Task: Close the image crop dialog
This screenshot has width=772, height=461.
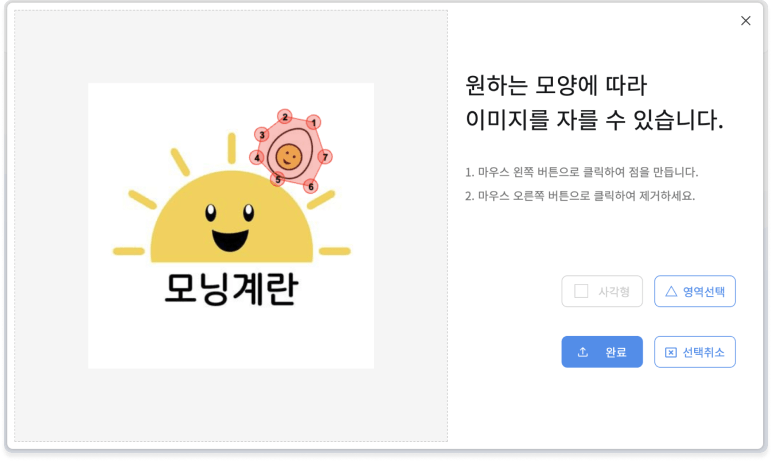Action: (x=745, y=21)
